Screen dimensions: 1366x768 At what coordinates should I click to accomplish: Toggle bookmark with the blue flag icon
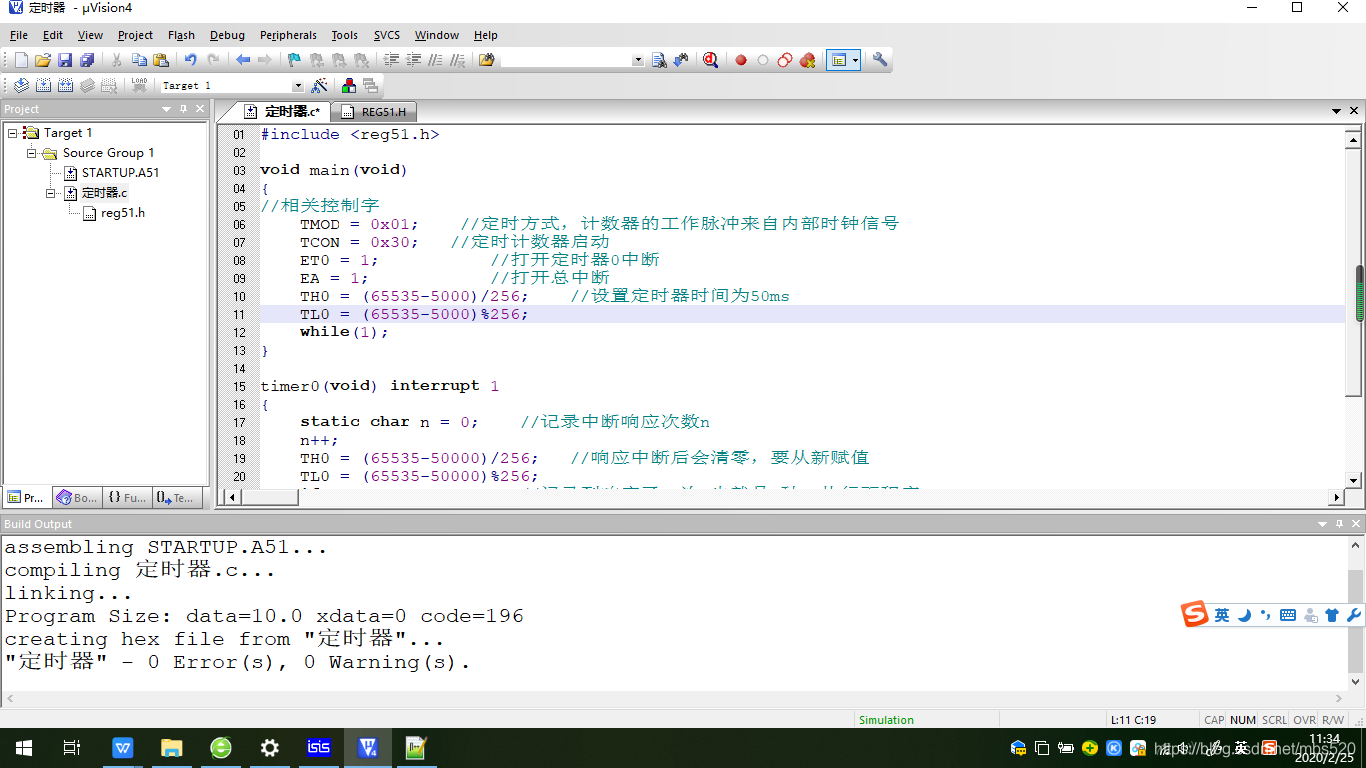click(294, 60)
